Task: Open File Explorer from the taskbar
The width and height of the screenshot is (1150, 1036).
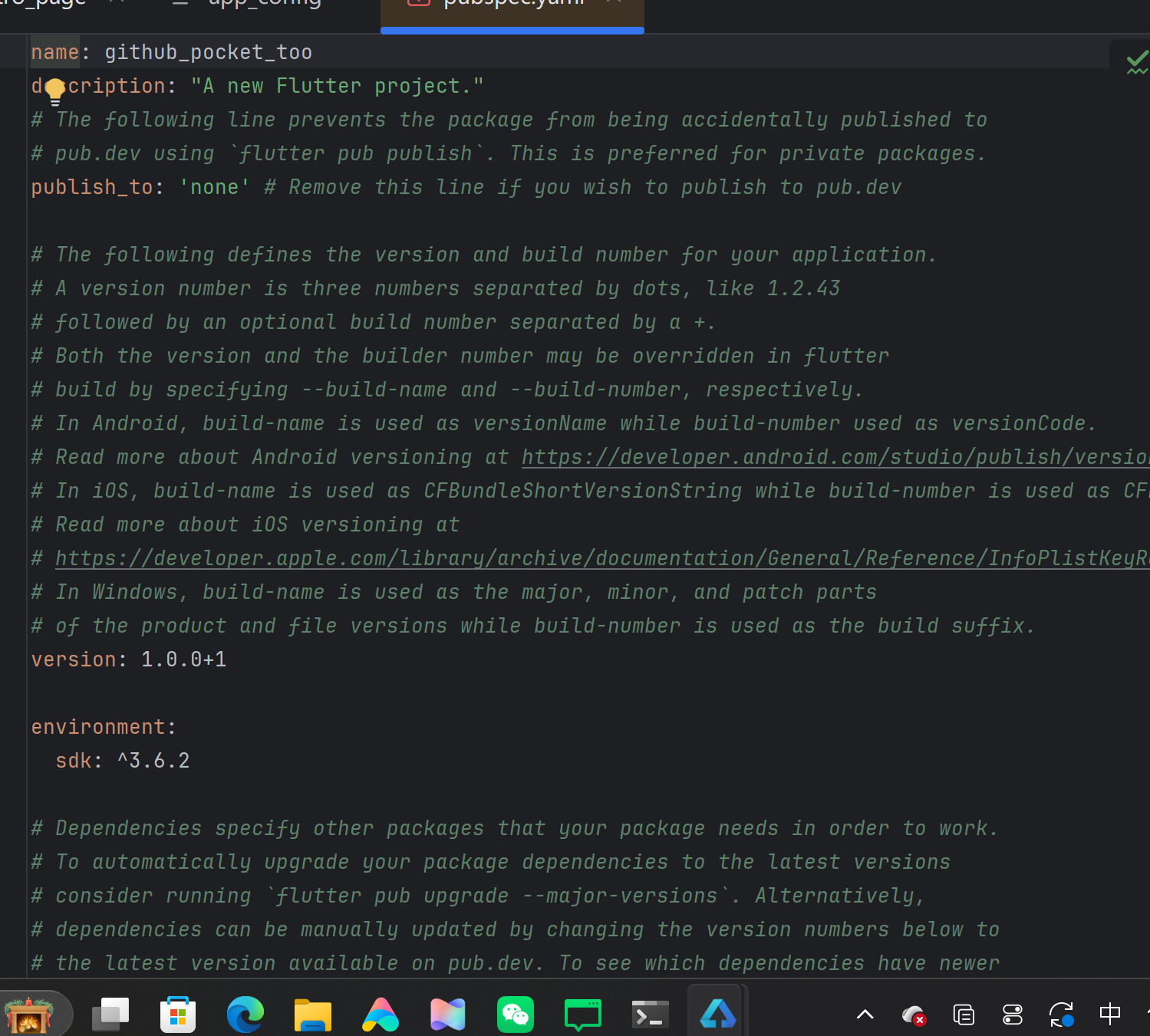Action: click(313, 1014)
